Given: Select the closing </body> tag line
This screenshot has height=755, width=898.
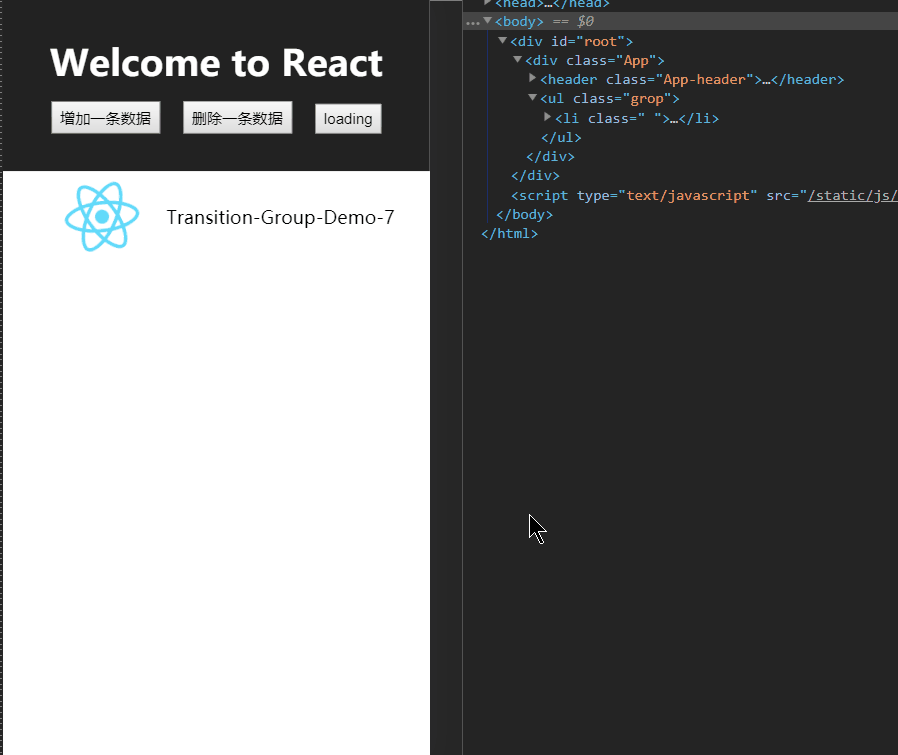Looking at the screenshot, I should click(x=525, y=214).
